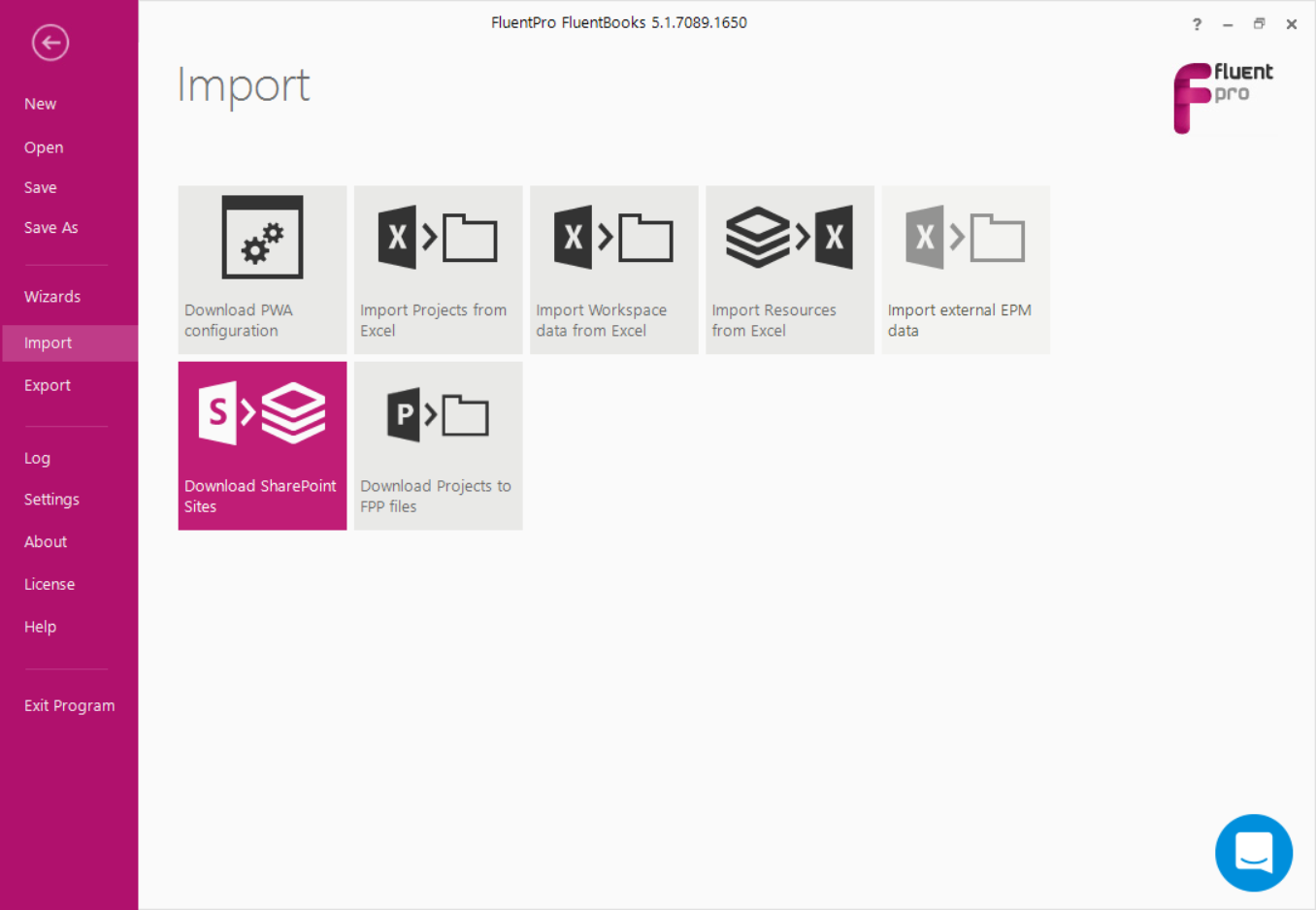Open Download Projects to FPP files tile

click(x=438, y=445)
